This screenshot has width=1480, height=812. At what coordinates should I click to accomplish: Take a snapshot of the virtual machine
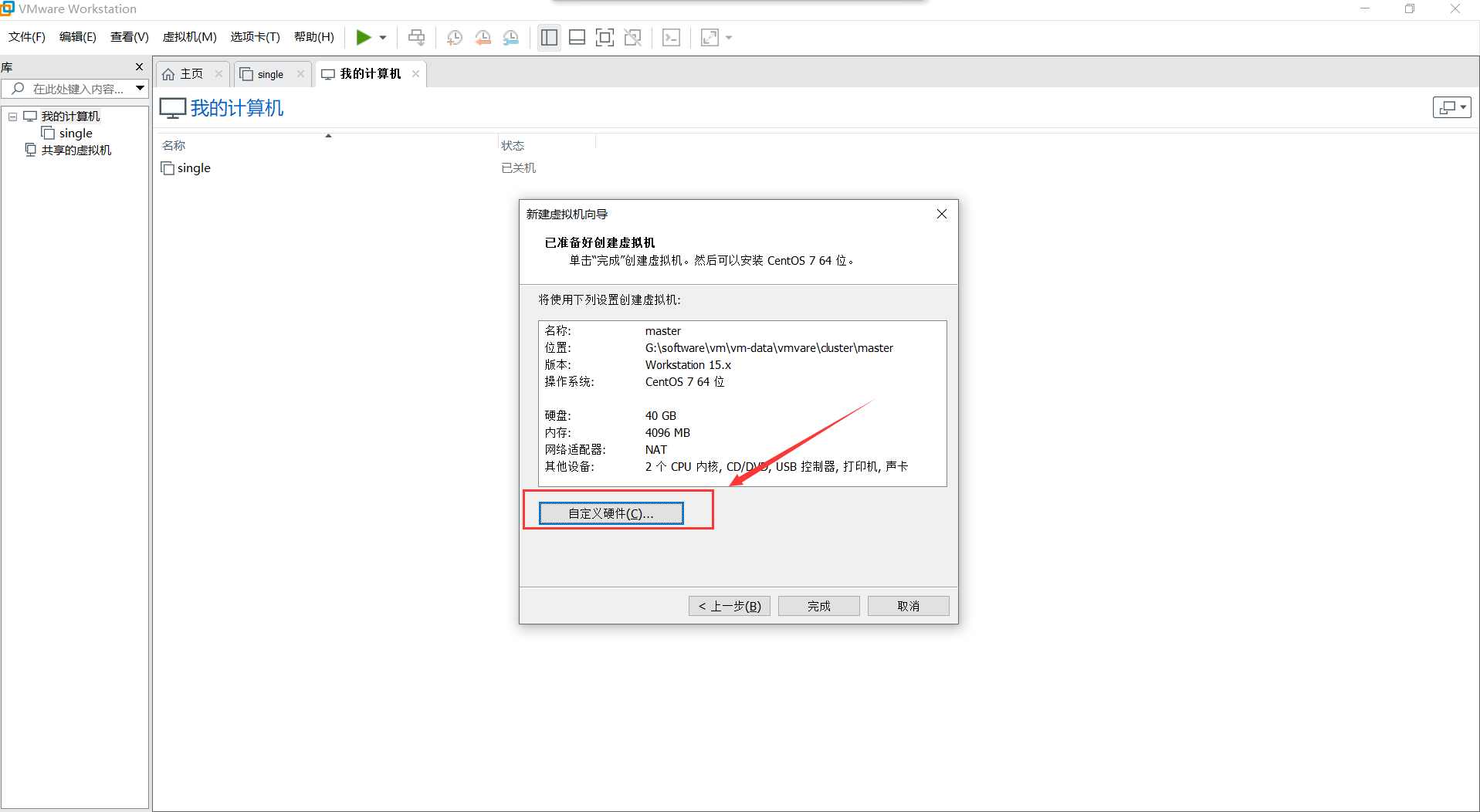[454, 37]
